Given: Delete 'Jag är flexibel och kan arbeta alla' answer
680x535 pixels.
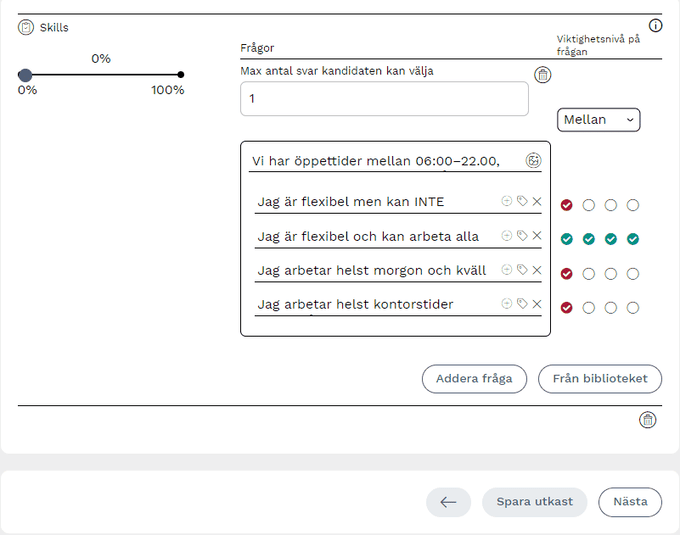Looking at the screenshot, I should (537, 236).
